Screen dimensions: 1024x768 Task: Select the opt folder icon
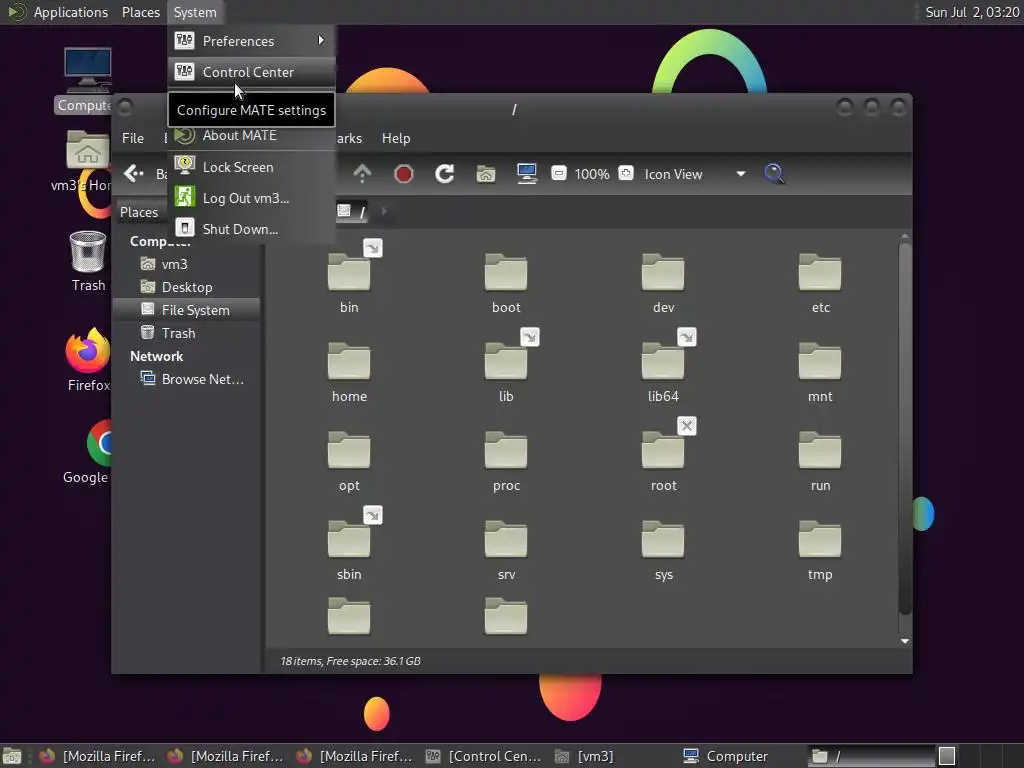click(x=349, y=449)
